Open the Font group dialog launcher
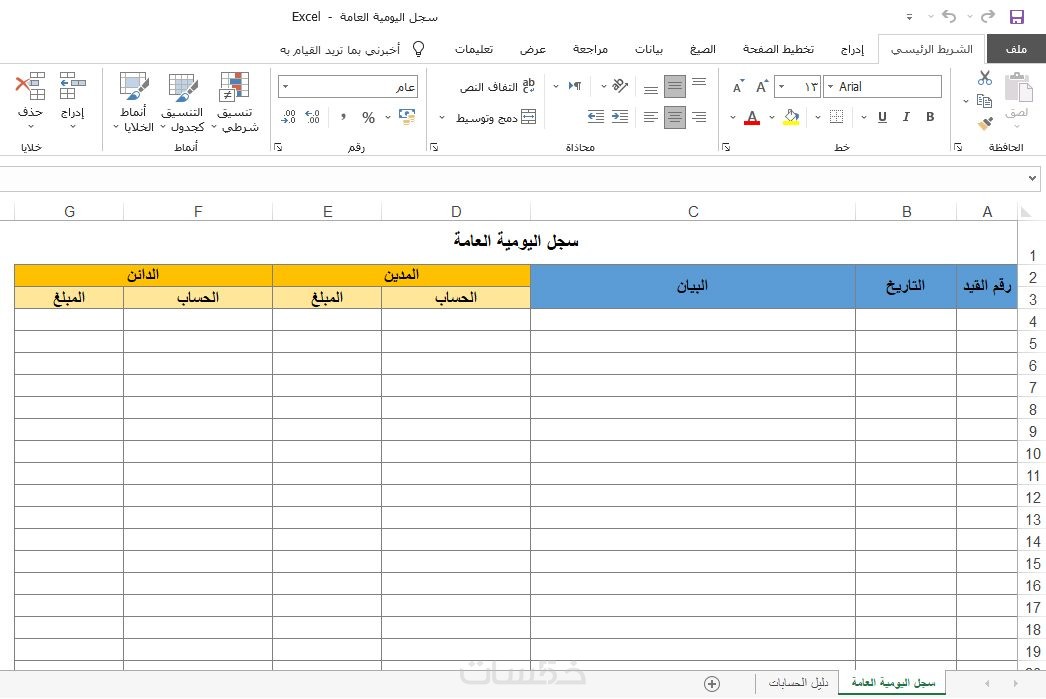Viewport: 1046px width, 699px height. [726, 147]
